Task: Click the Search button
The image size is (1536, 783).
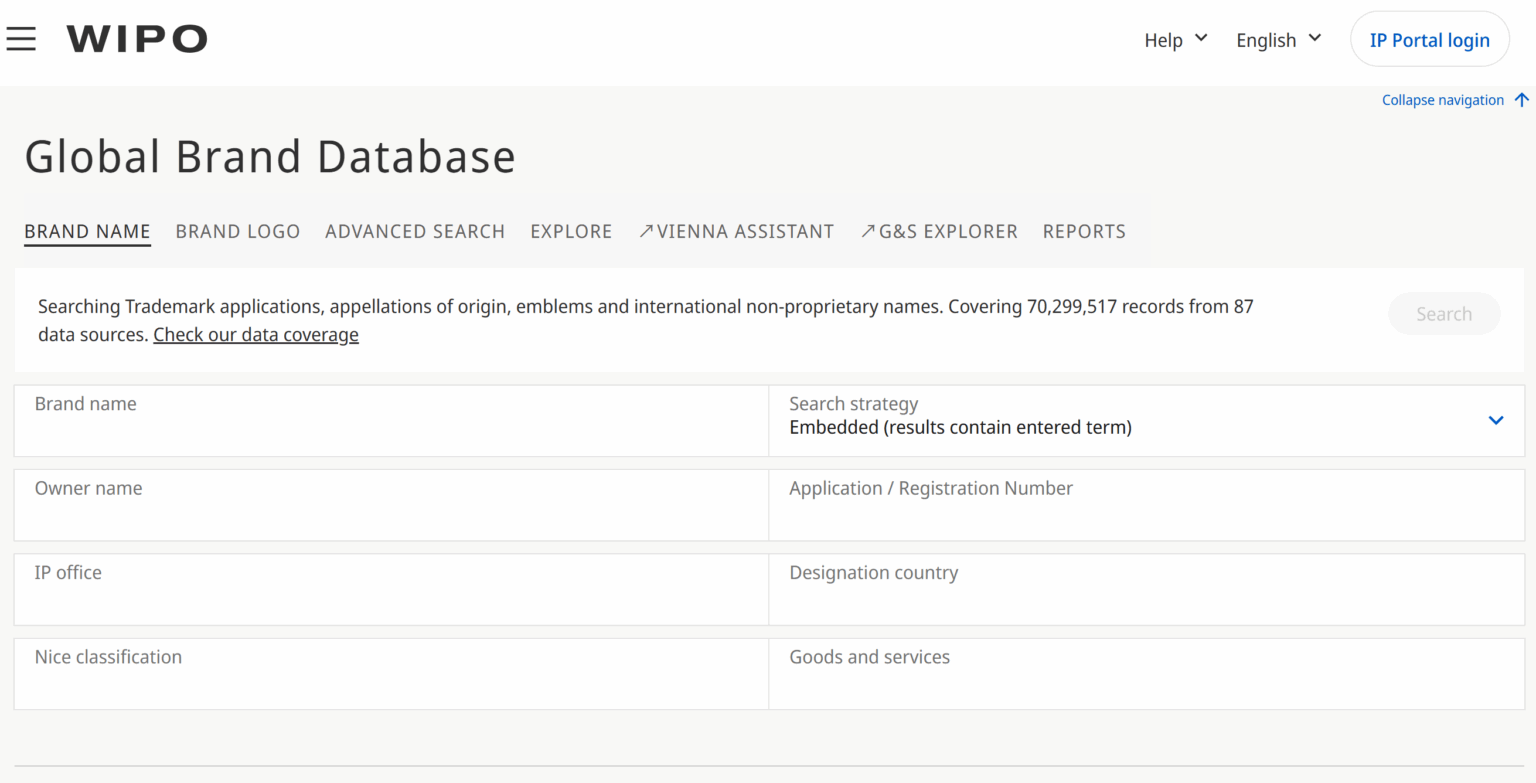Action: tap(1444, 314)
